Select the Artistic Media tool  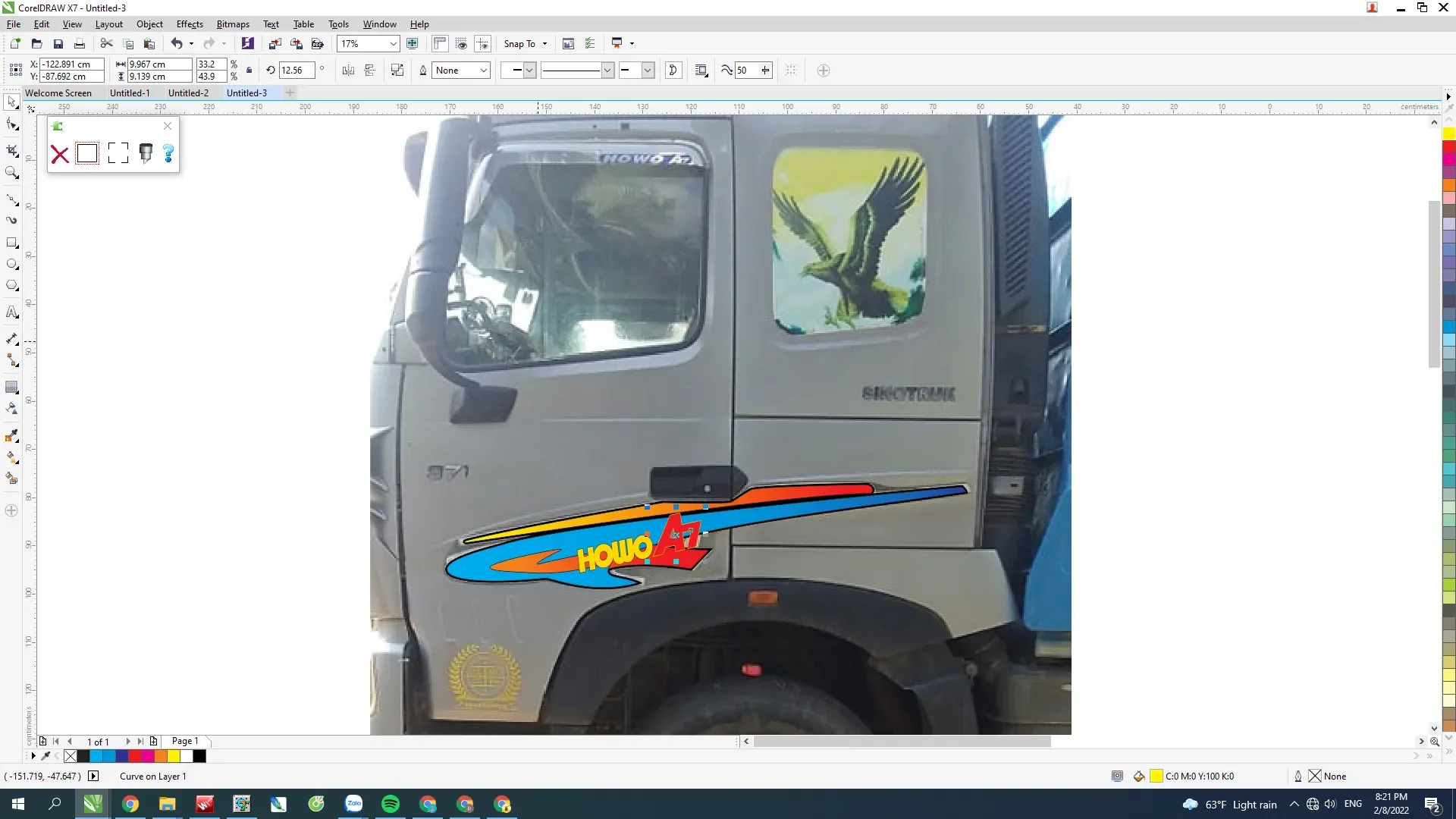pos(12,221)
